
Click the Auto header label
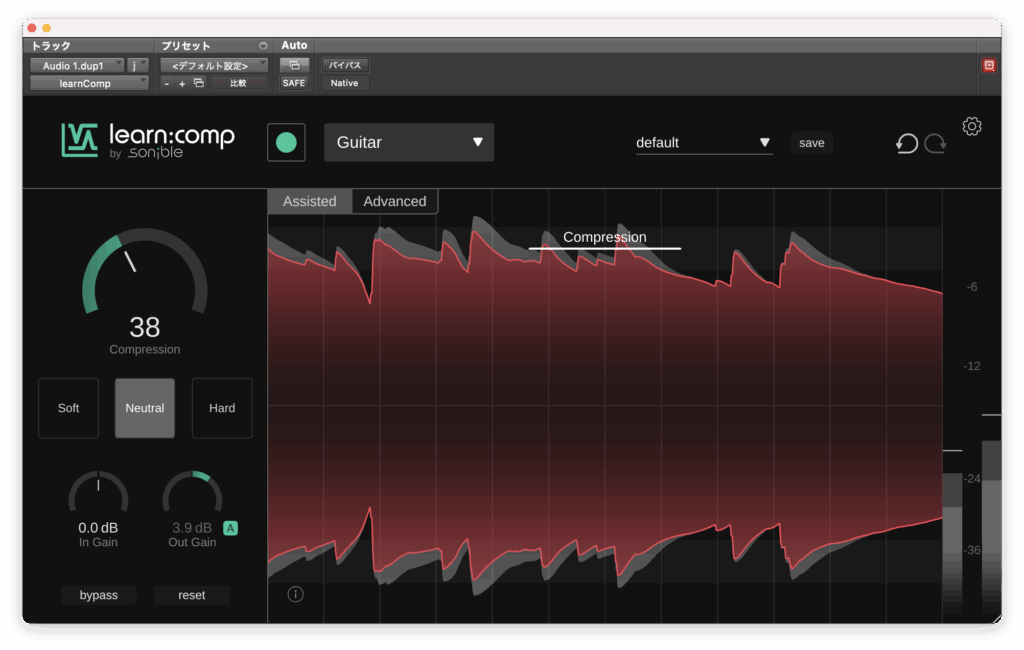tap(295, 45)
